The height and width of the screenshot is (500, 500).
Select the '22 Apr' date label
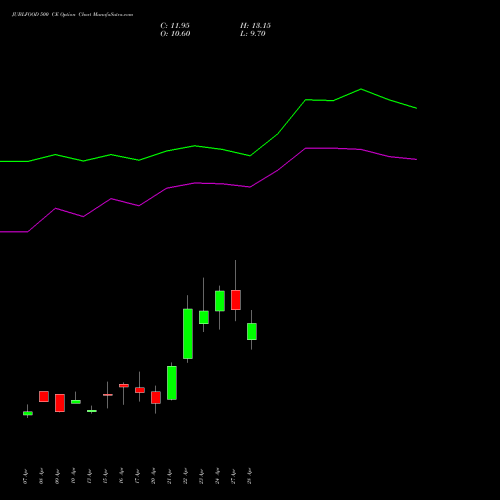click(186, 477)
